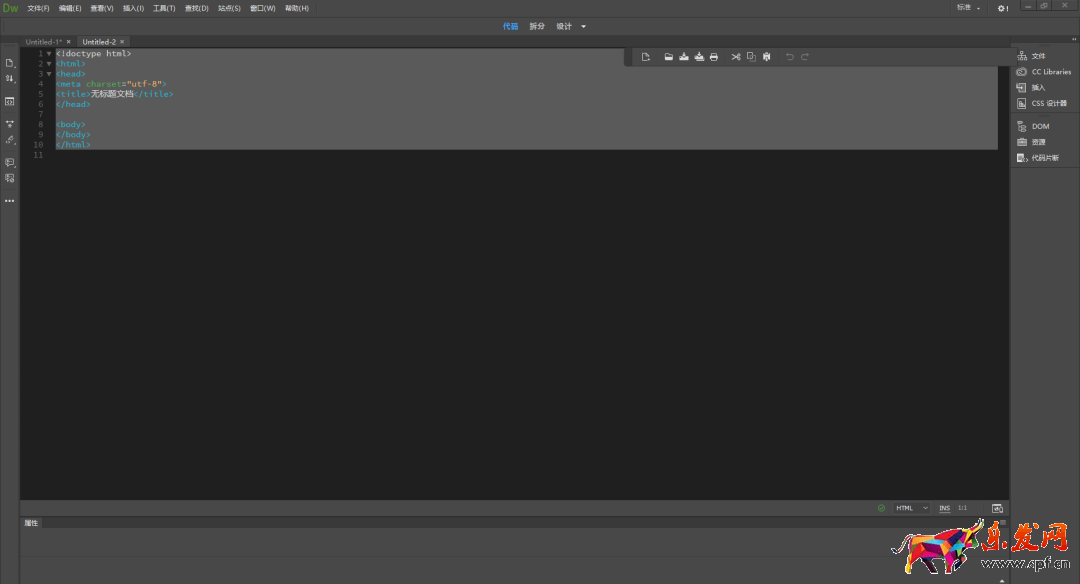The width and height of the screenshot is (1080, 584).
Task: Switch to 拆分 split view
Action: click(x=537, y=26)
